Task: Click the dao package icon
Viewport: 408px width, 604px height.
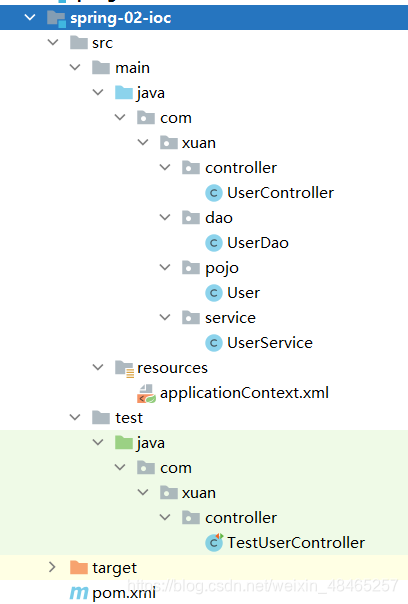Action: [191, 218]
